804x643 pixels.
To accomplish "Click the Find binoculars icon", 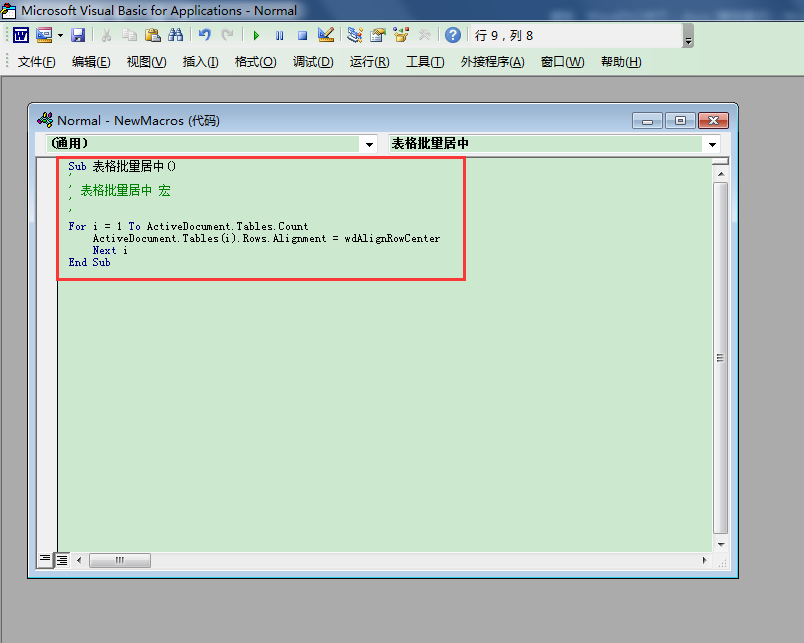I will [x=176, y=35].
